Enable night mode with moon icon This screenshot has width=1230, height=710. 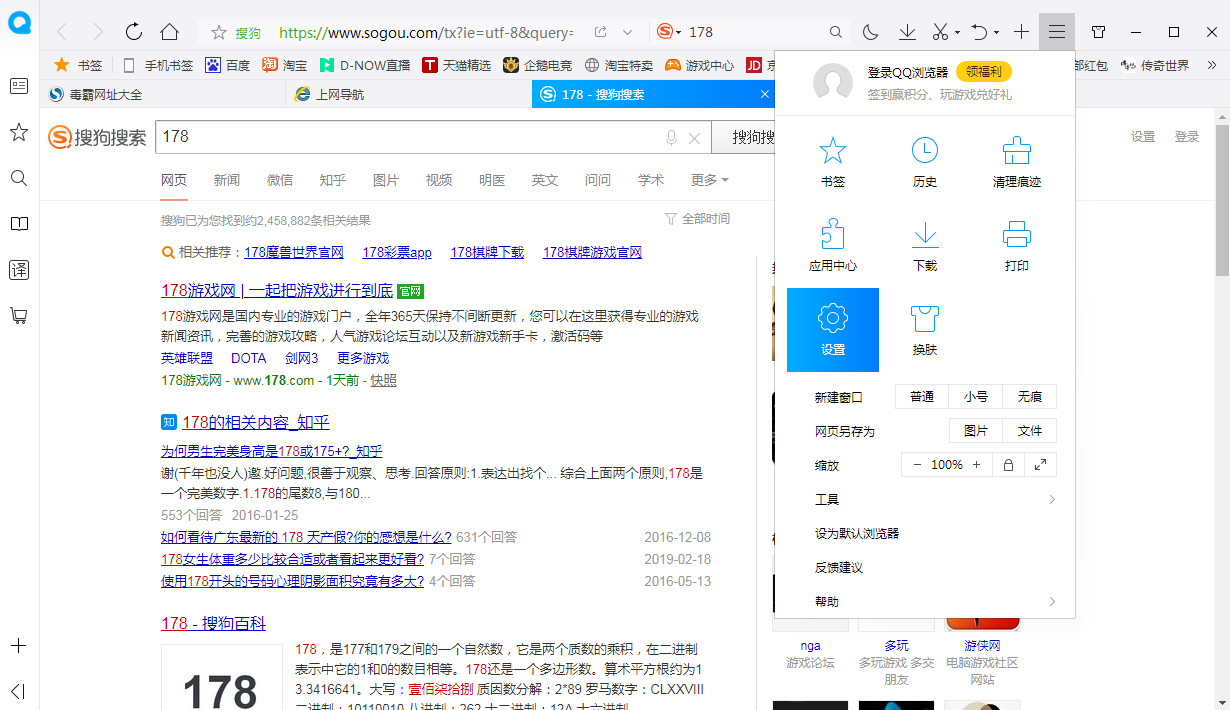869,31
